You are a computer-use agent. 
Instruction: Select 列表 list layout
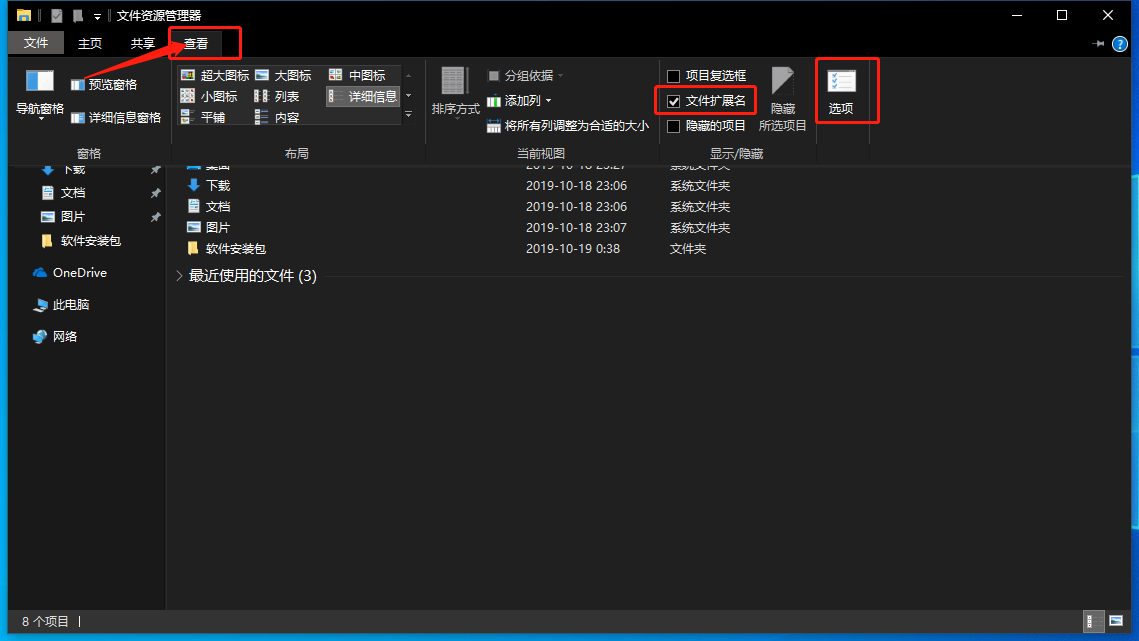tap(277, 97)
